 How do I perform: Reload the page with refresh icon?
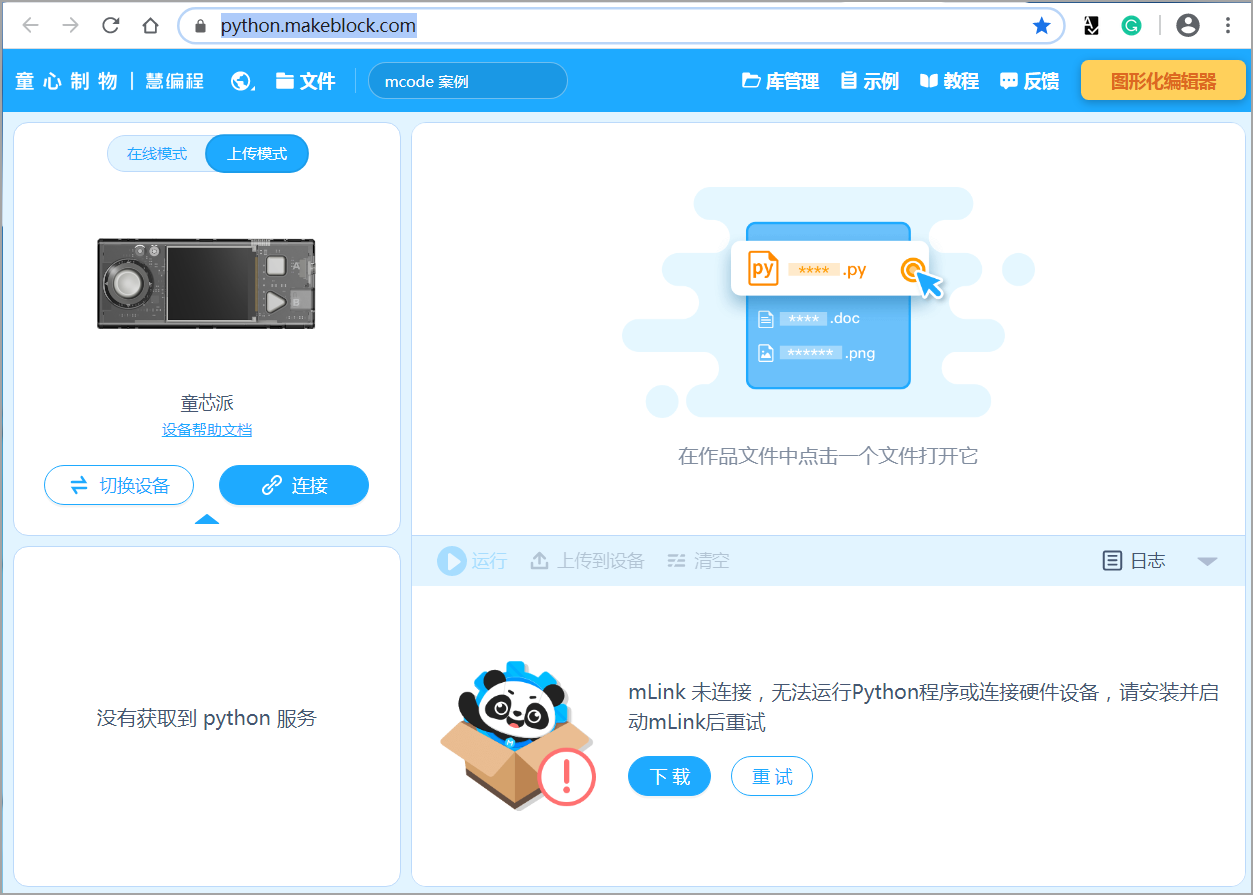pos(111,26)
